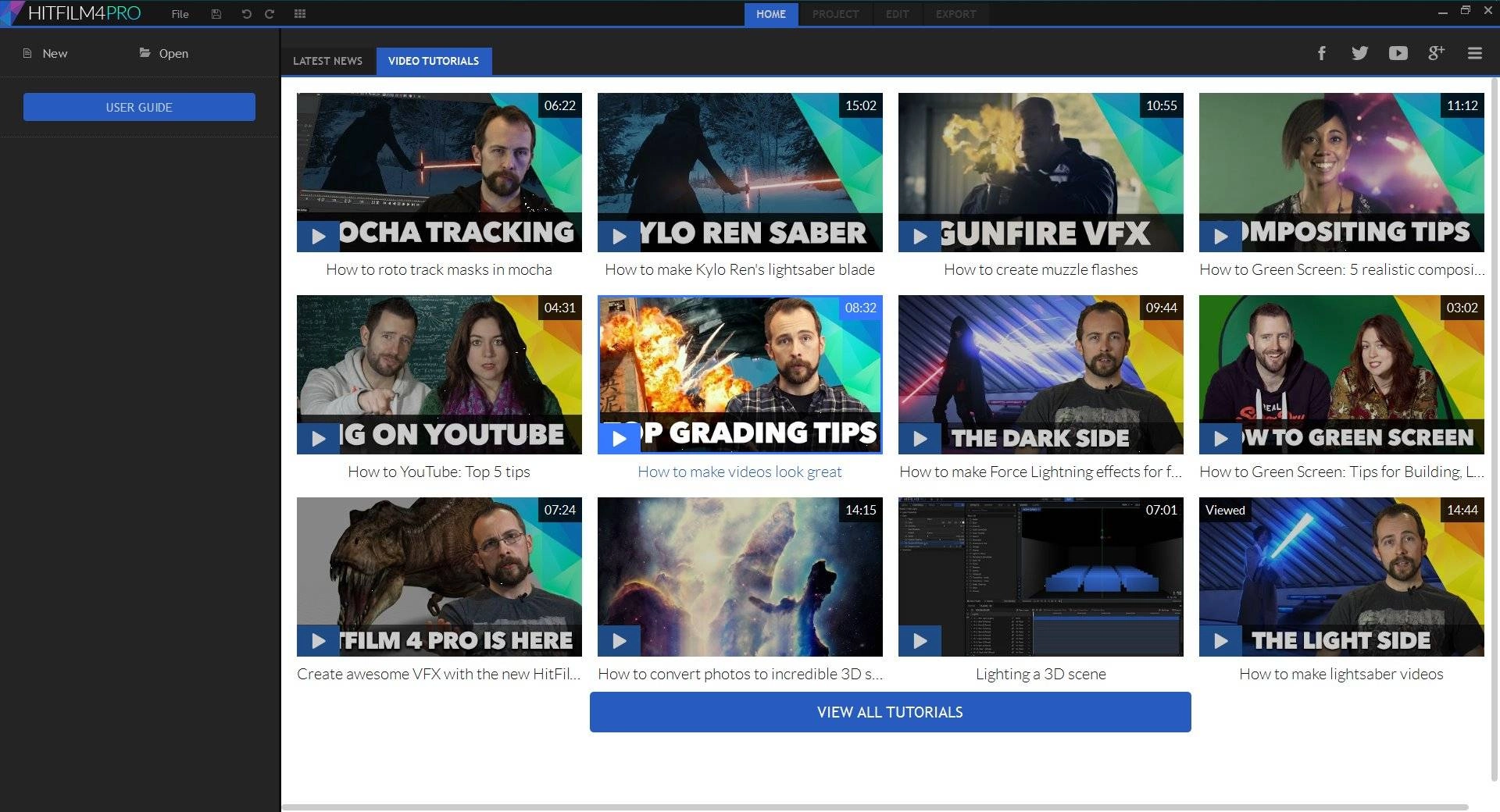The height and width of the screenshot is (812, 1500).
Task: Play The Dark Side tutorial
Action: point(920,438)
